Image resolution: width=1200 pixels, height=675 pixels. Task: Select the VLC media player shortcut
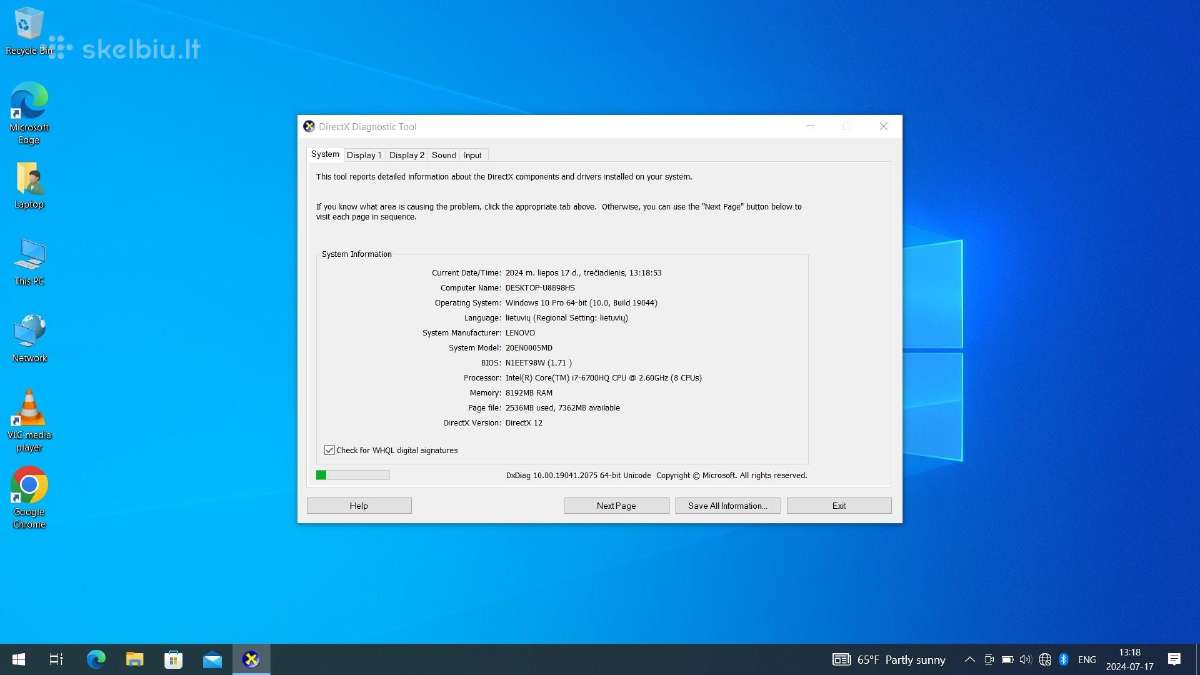(29, 421)
